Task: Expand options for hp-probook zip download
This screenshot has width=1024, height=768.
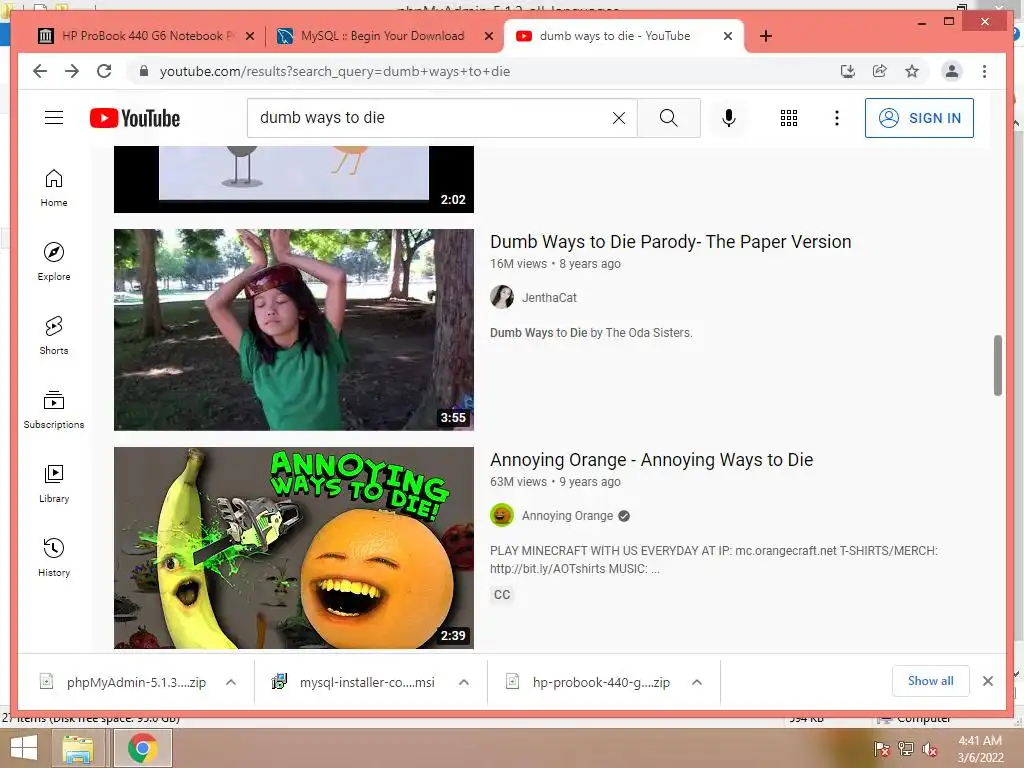Action: pyautogui.click(x=697, y=682)
